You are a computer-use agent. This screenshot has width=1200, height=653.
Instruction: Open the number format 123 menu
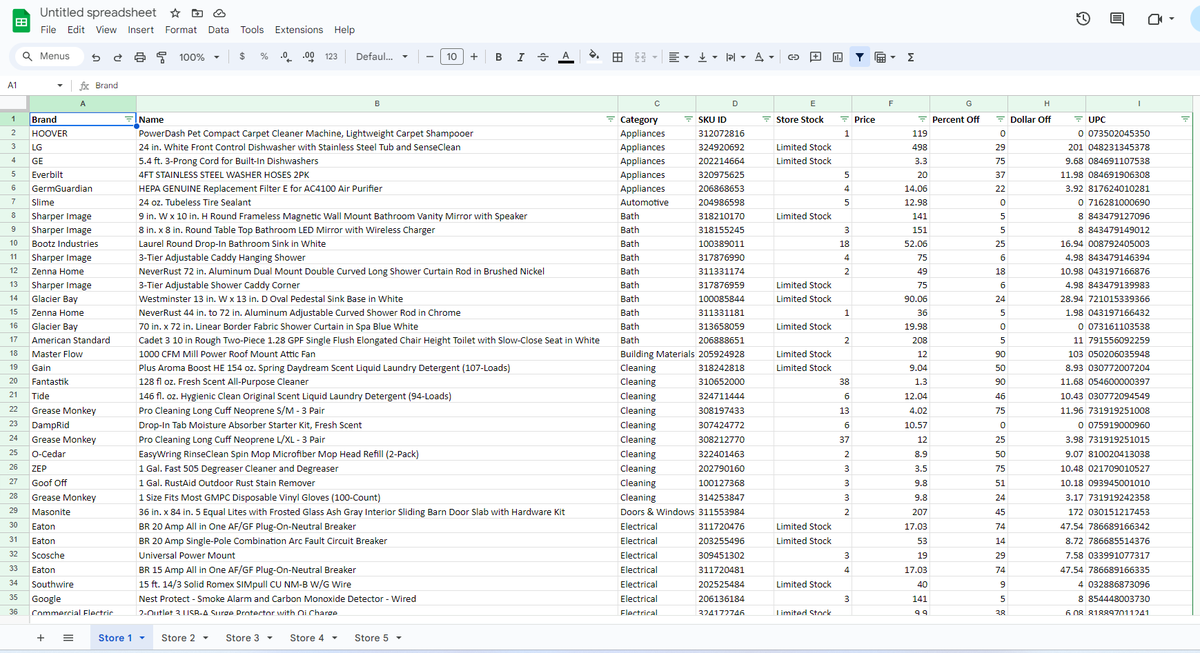331,57
